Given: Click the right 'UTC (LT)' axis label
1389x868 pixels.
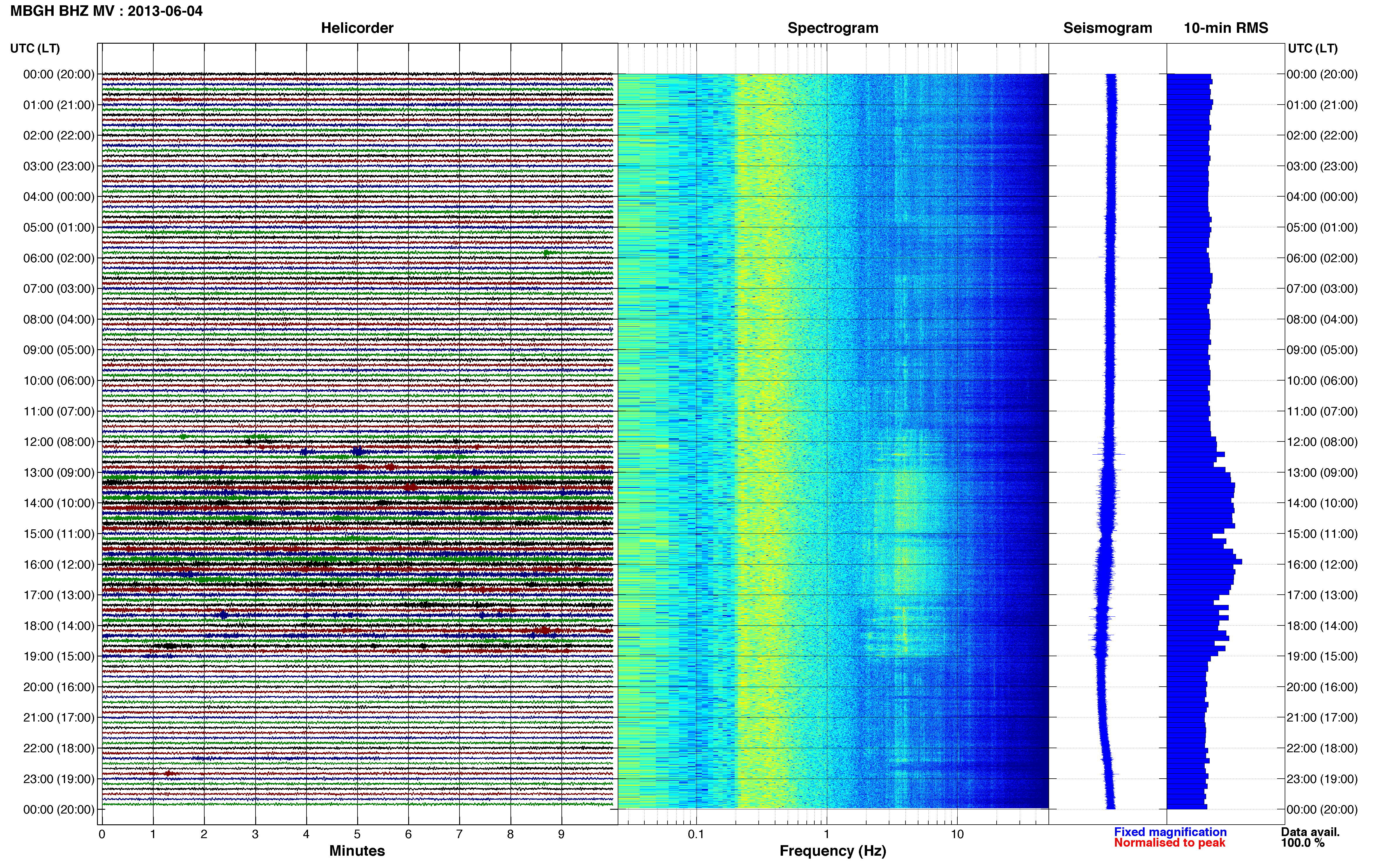Looking at the screenshot, I should click(1313, 48).
